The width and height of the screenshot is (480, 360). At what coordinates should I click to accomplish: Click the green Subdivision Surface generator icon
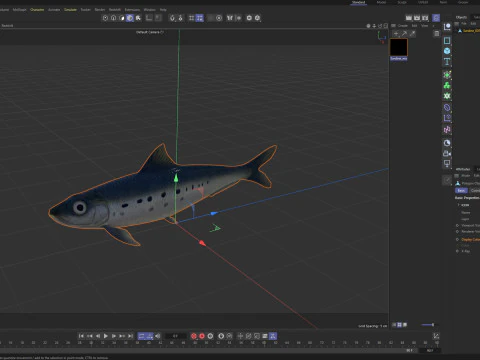447,75
